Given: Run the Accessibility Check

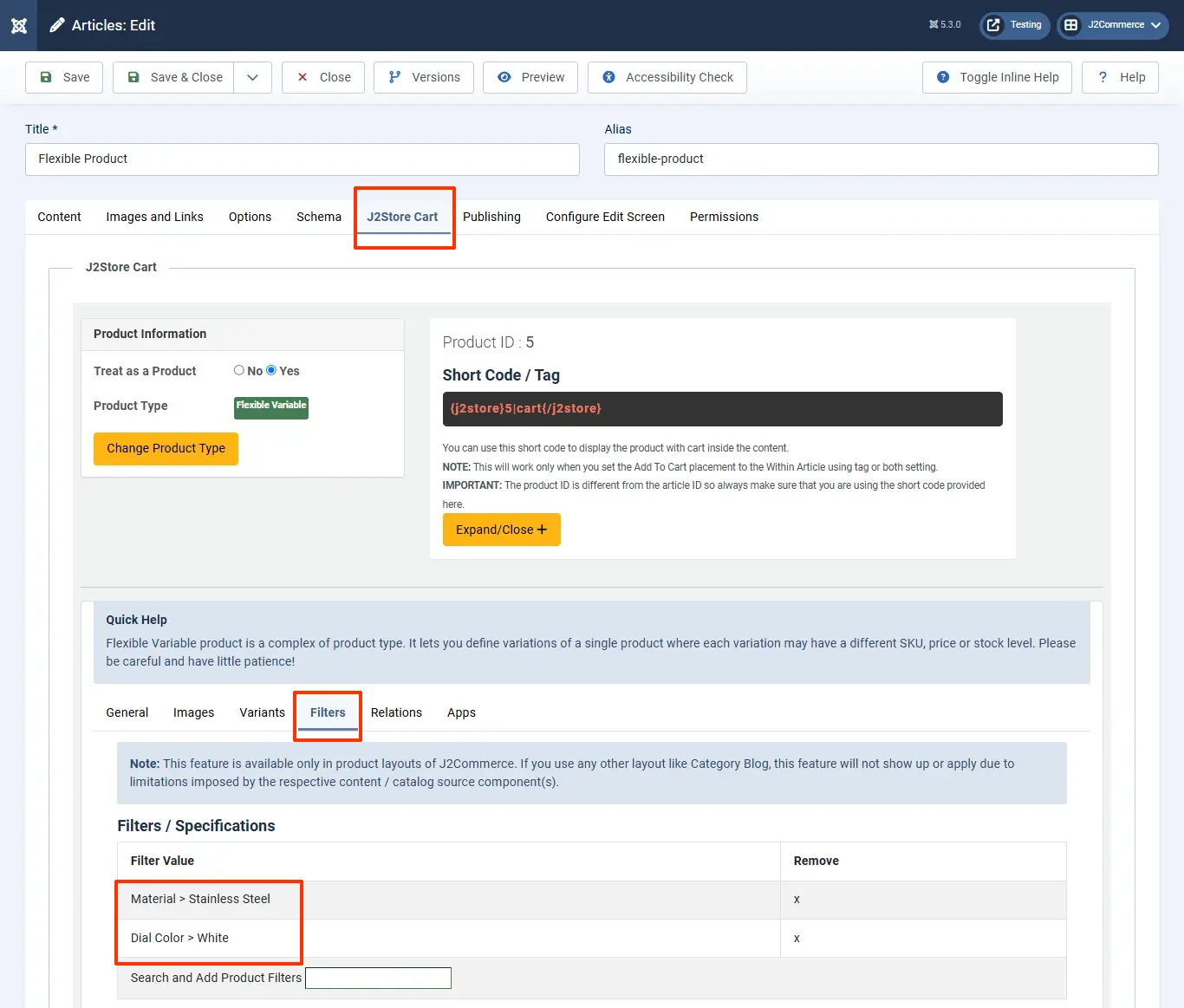Looking at the screenshot, I should point(667,77).
